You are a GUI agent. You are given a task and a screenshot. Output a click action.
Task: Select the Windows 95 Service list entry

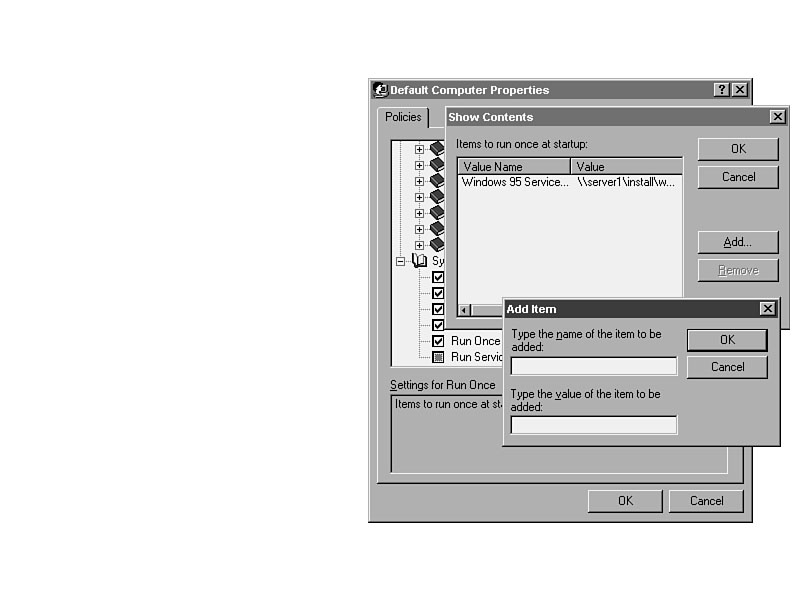515,183
